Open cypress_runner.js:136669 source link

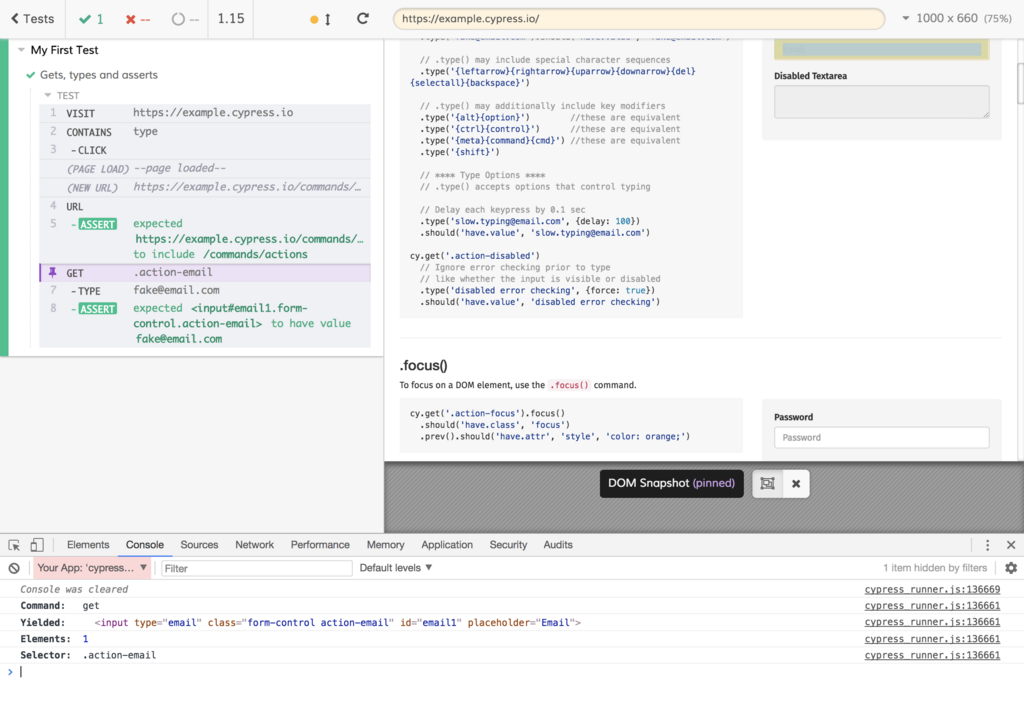pyautogui.click(x=932, y=589)
